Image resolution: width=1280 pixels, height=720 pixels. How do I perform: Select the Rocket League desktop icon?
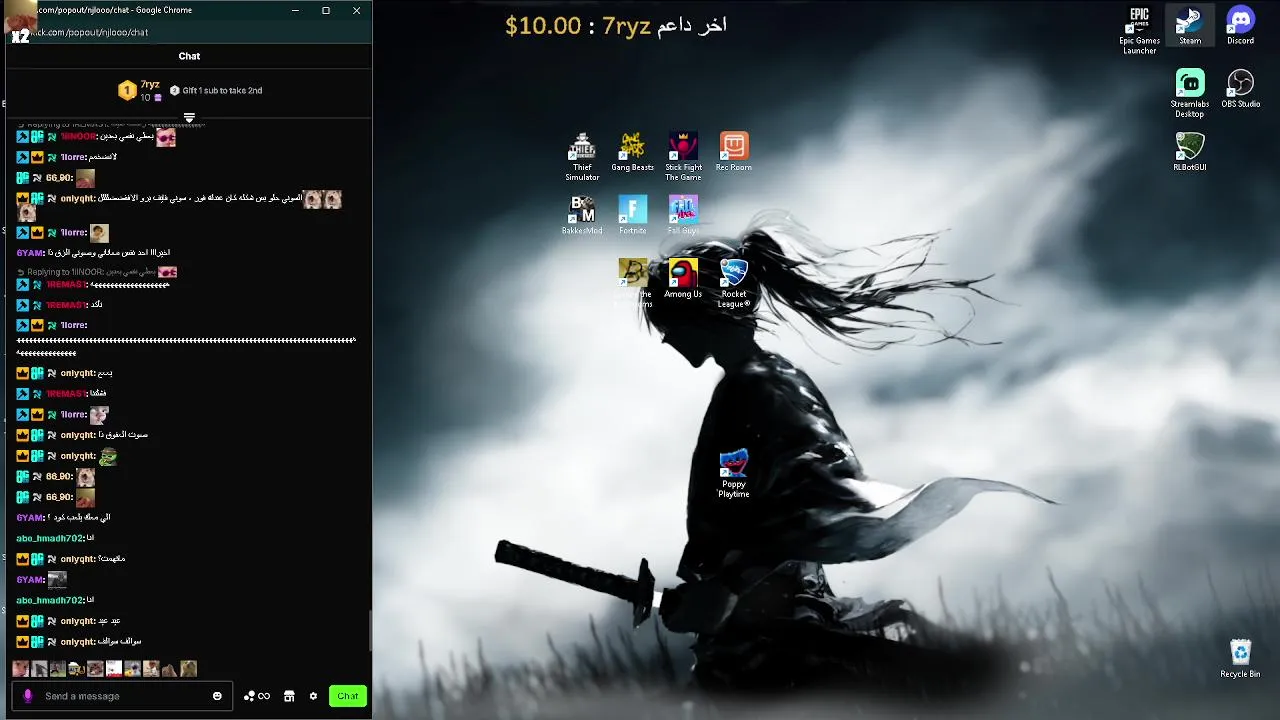(x=733, y=284)
